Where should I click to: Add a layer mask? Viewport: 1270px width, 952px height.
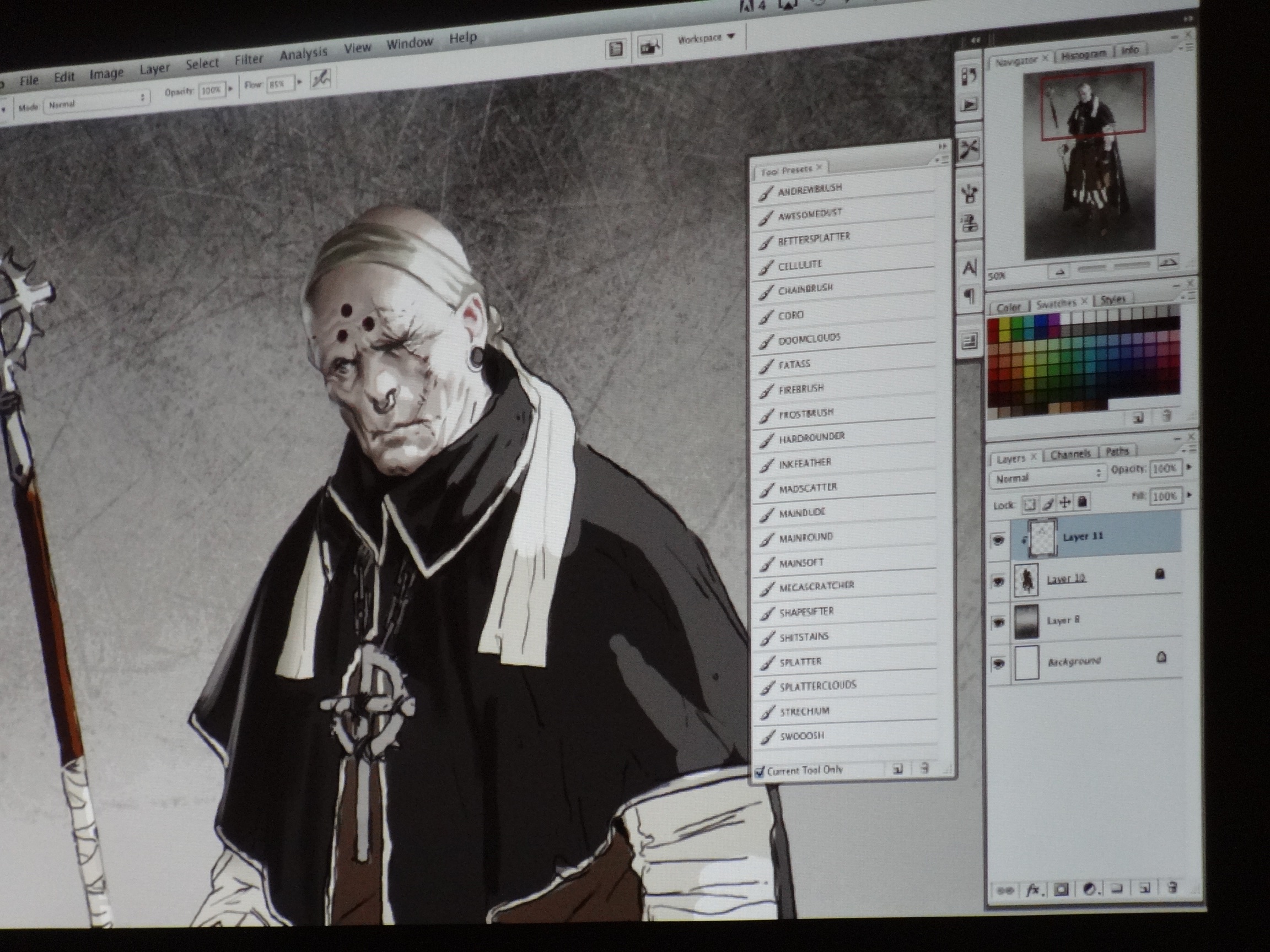(x=1061, y=890)
